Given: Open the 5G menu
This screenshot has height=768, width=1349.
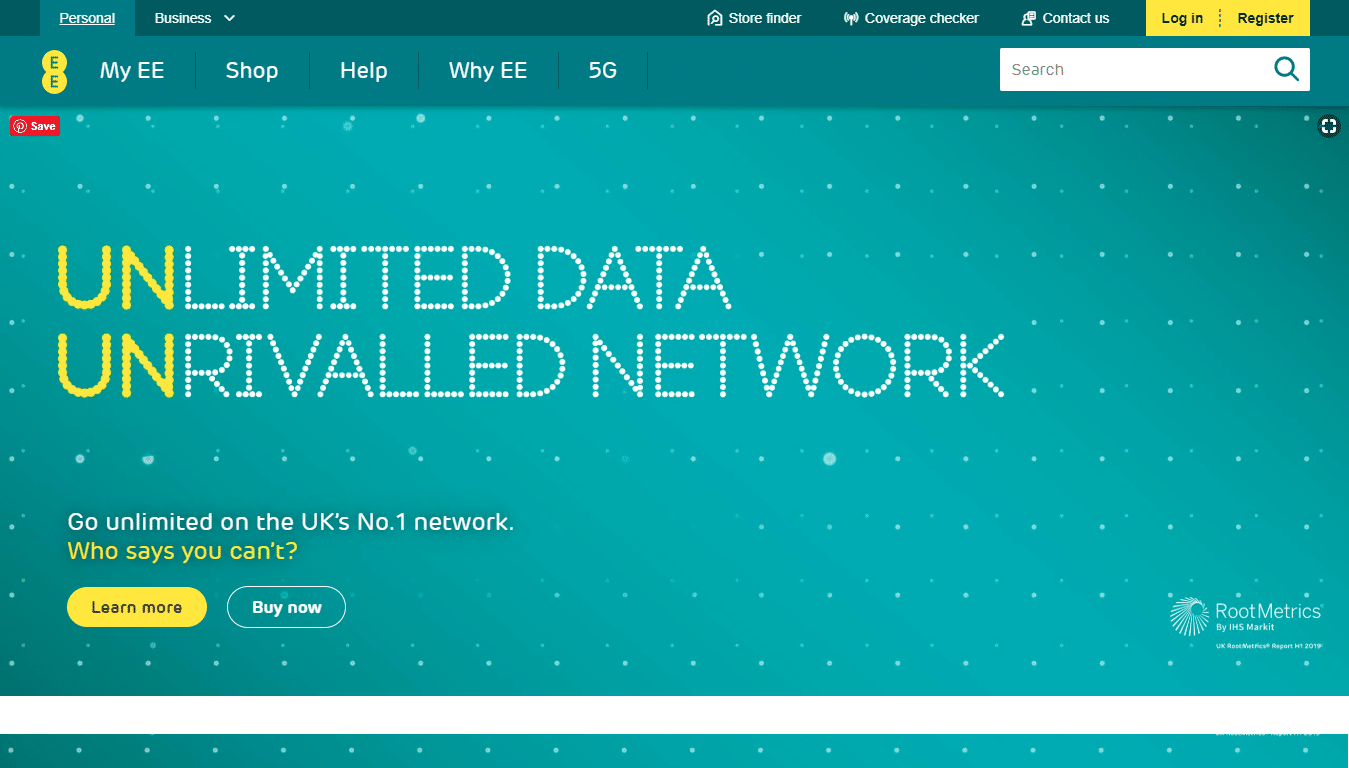Looking at the screenshot, I should click(603, 71).
